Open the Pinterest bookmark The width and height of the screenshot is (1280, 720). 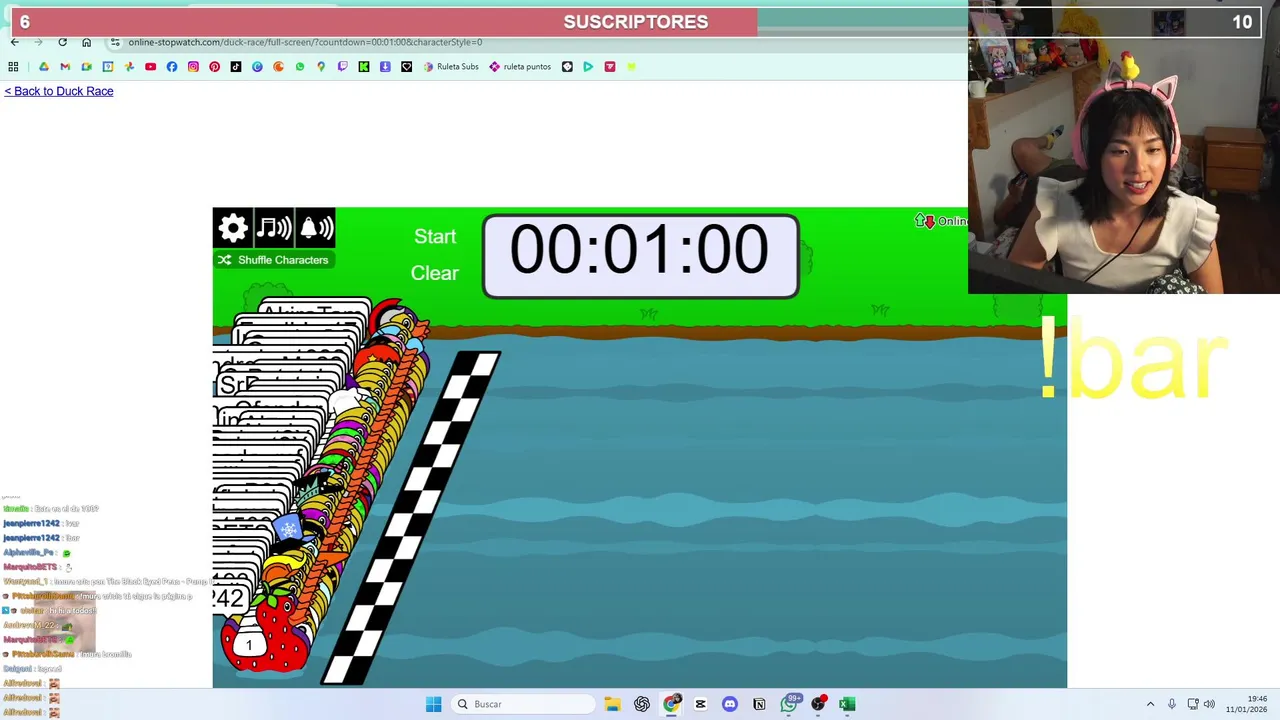coord(214,67)
